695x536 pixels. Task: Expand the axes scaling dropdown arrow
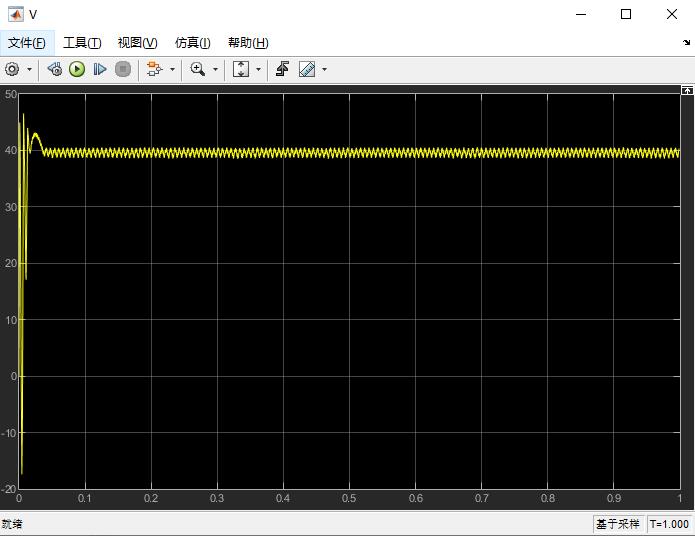[258, 69]
